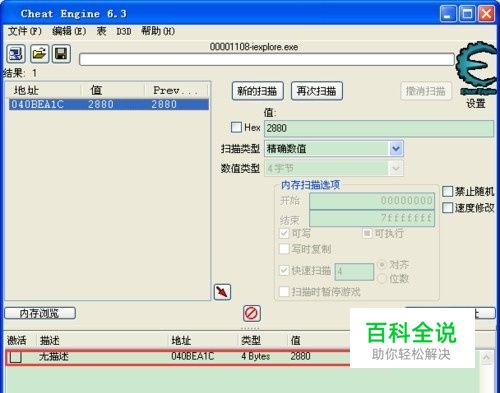Open the 表 menu
The width and height of the screenshot is (500, 393).
(101, 31)
